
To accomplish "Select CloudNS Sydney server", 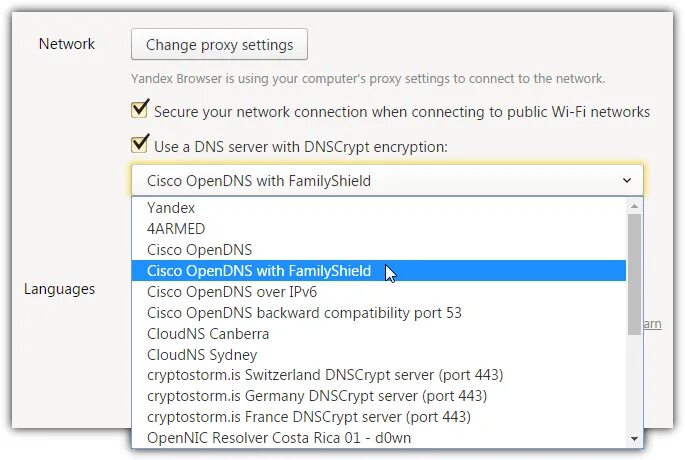I will (379, 355).
